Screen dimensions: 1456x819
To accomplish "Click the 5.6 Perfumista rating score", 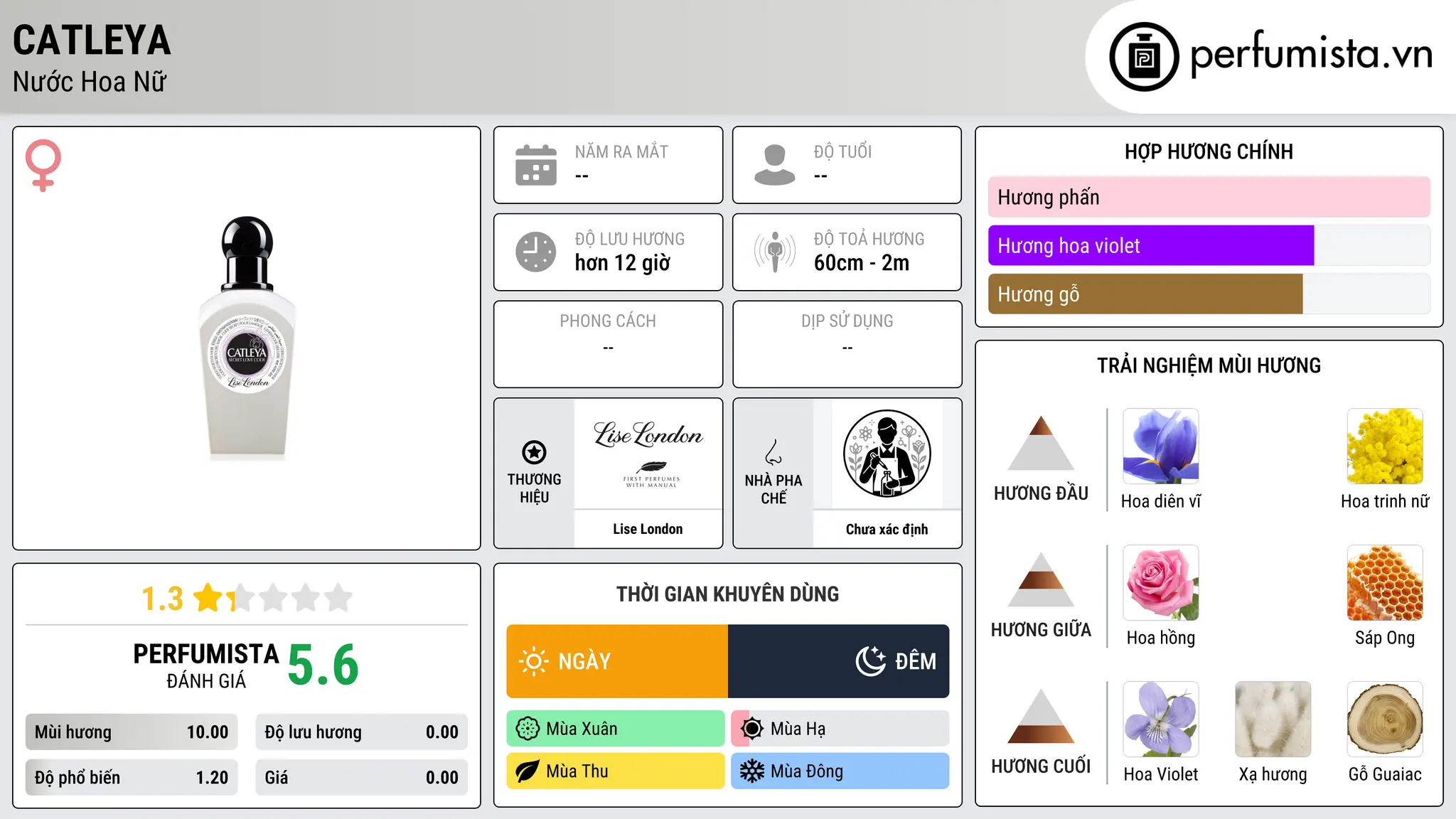I will pyautogui.click(x=323, y=665).
